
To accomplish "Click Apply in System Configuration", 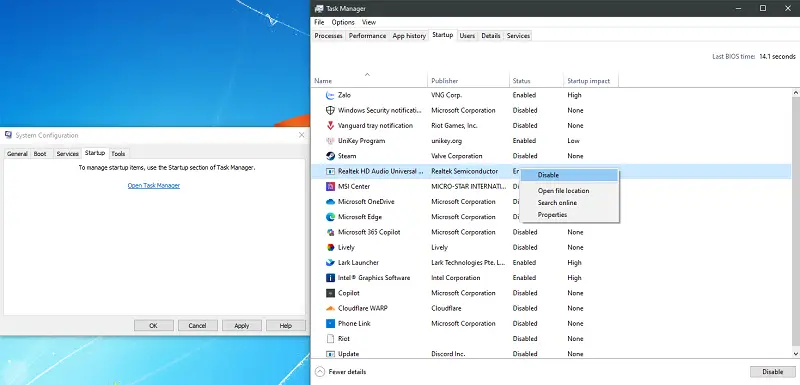I will 242,325.
